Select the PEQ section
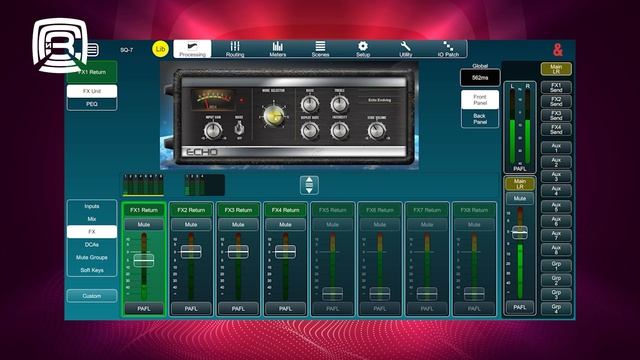The width and height of the screenshot is (640, 360). point(92,104)
